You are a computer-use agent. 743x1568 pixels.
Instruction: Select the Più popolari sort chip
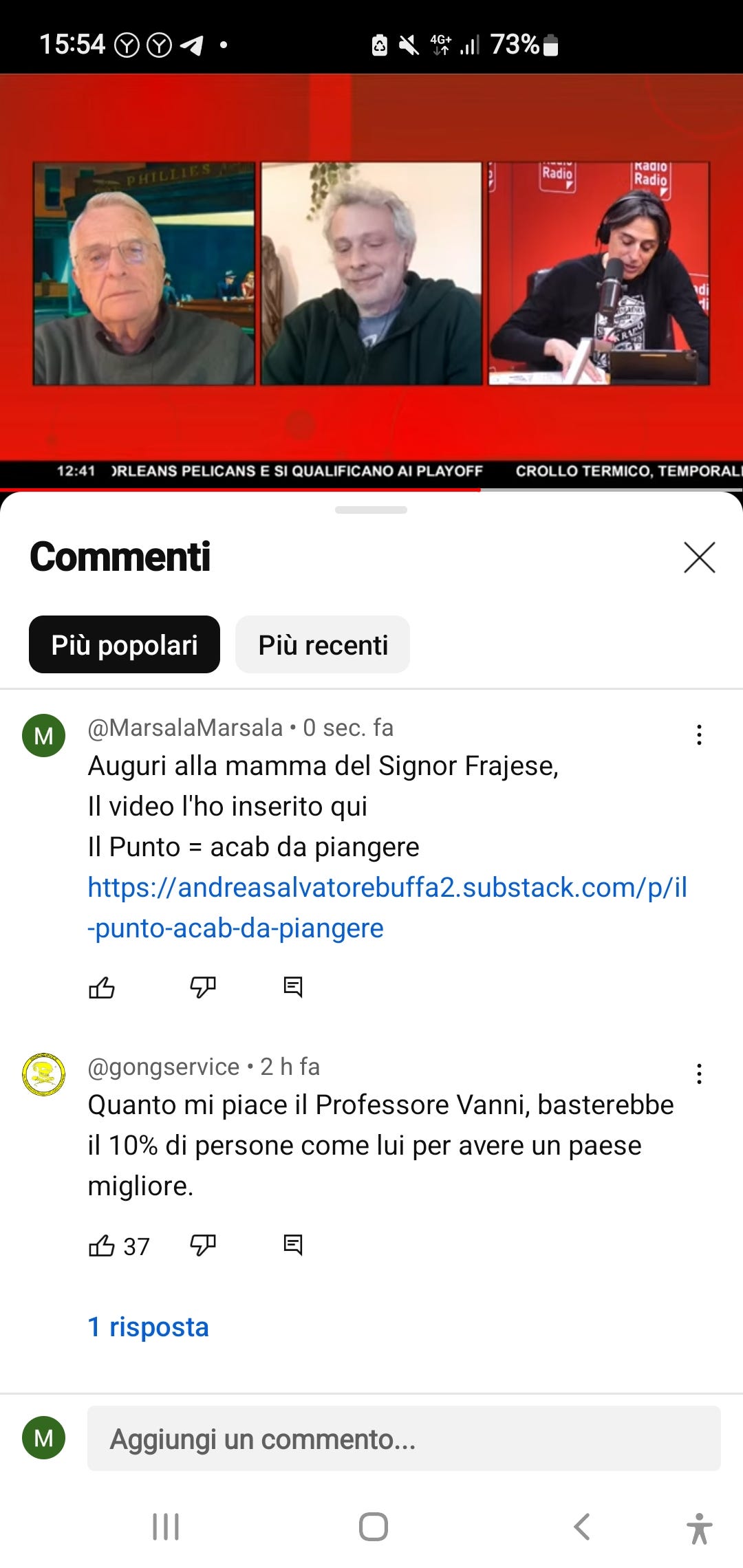tap(125, 644)
